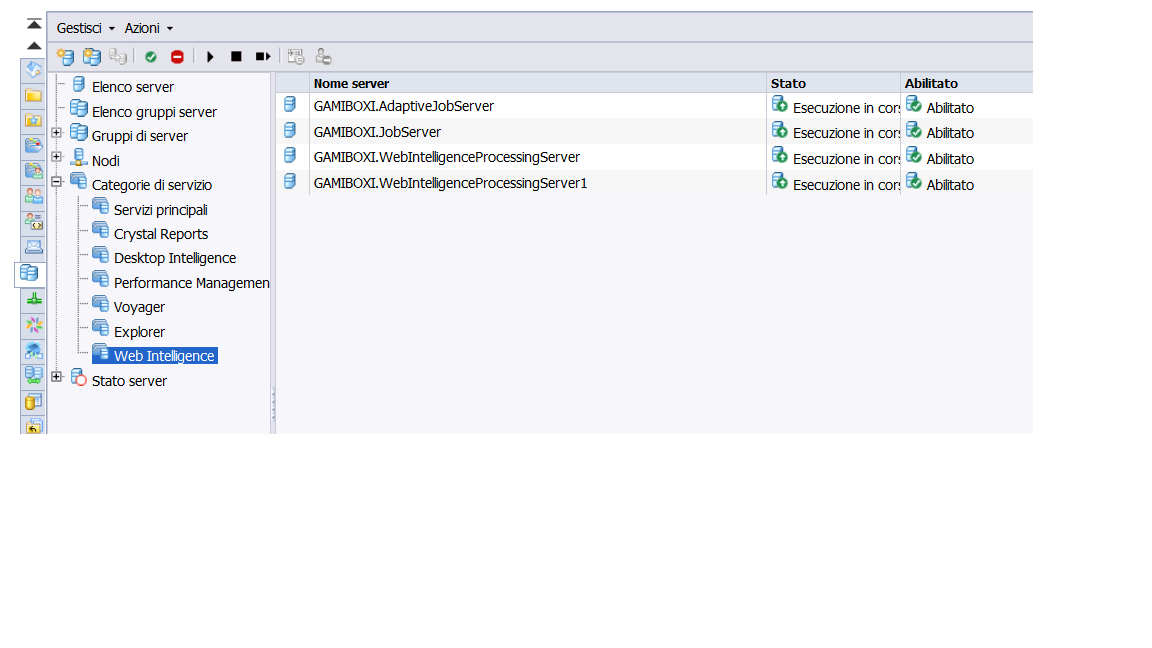Image resolution: width=1152 pixels, height=648 pixels.
Task: Click the green enable server icon
Action: [x=151, y=57]
